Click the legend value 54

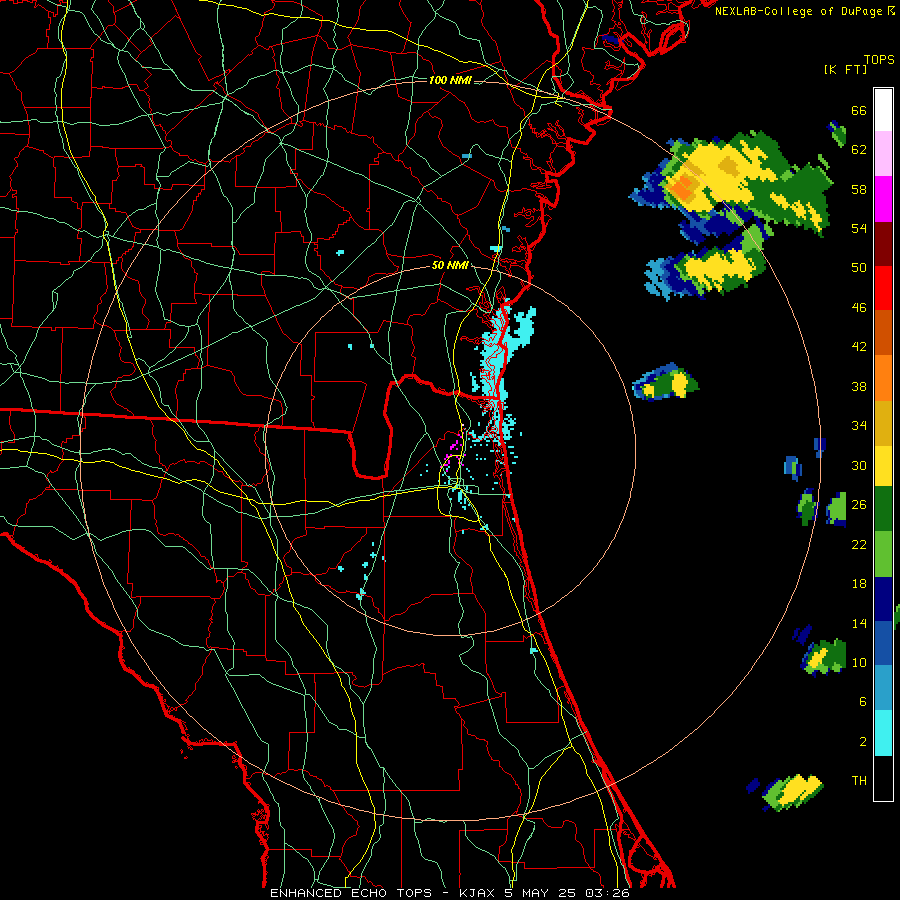click(859, 228)
